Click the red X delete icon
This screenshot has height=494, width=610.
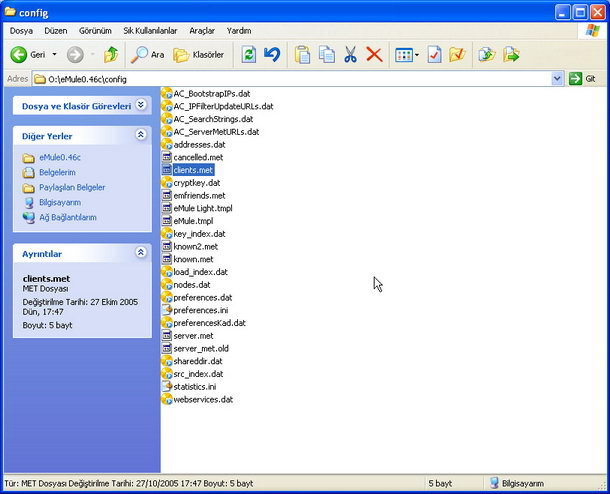click(x=374, y=55)
